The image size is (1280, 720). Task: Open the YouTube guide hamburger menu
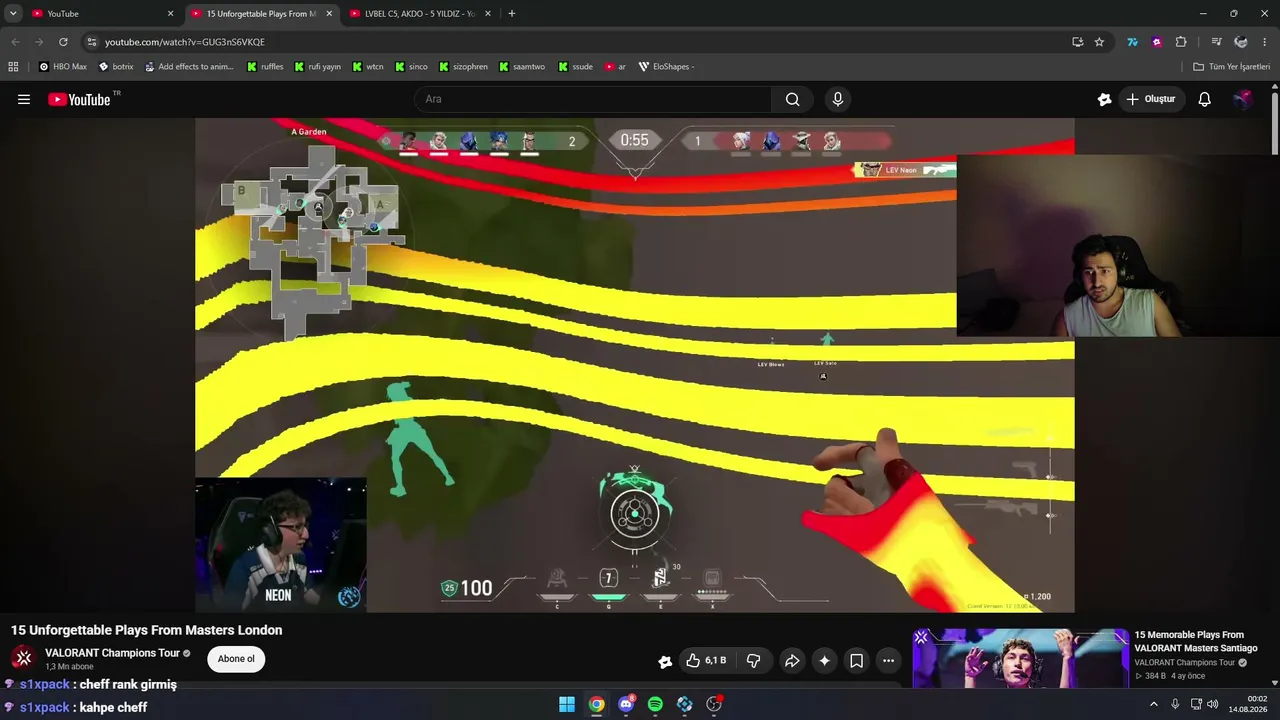[x=24, y=99]
